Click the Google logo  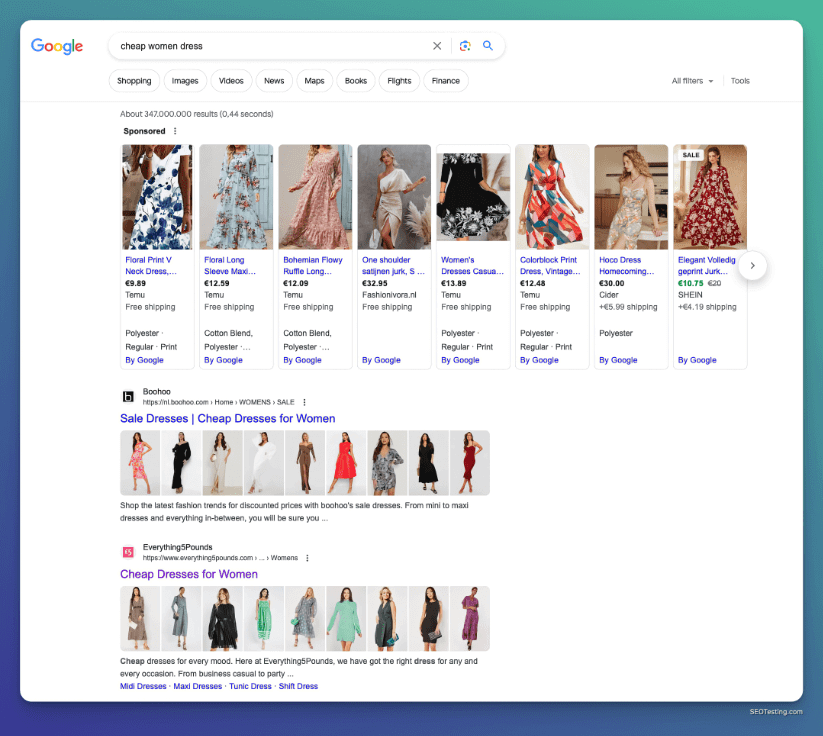tap(57, 46)
